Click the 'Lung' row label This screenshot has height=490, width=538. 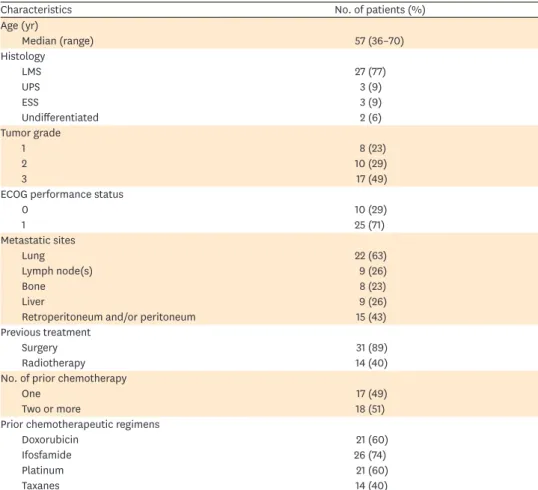click(33, 256)
